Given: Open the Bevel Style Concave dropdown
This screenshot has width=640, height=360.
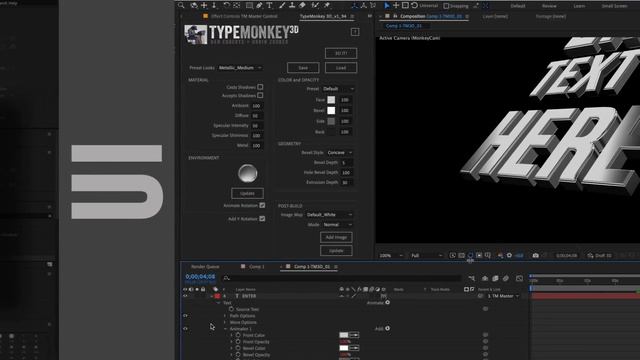Looking at the screenshot, I should [340, 153].
